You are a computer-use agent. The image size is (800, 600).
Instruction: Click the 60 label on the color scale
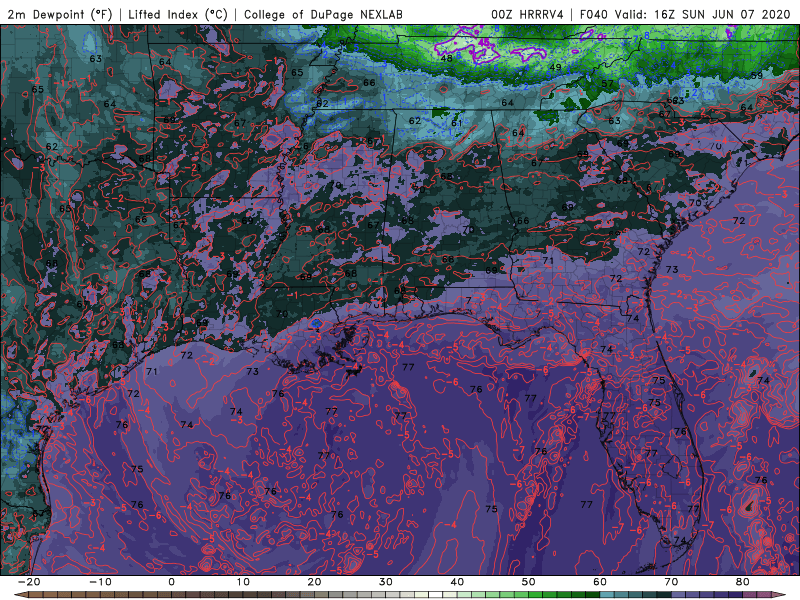tap(600, 582)
